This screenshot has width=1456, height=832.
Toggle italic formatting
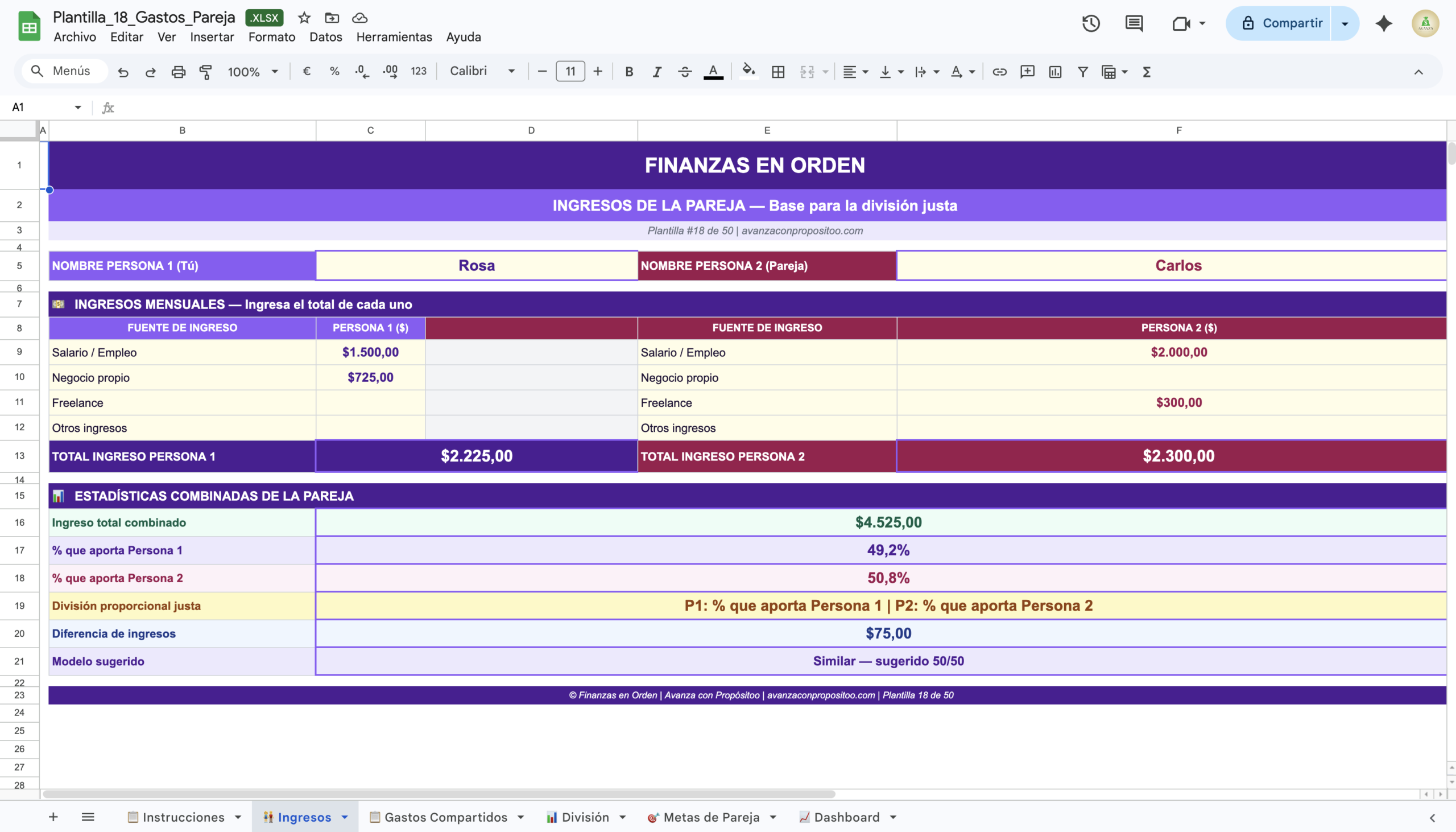pyautogui.click(x=657, y=72)
